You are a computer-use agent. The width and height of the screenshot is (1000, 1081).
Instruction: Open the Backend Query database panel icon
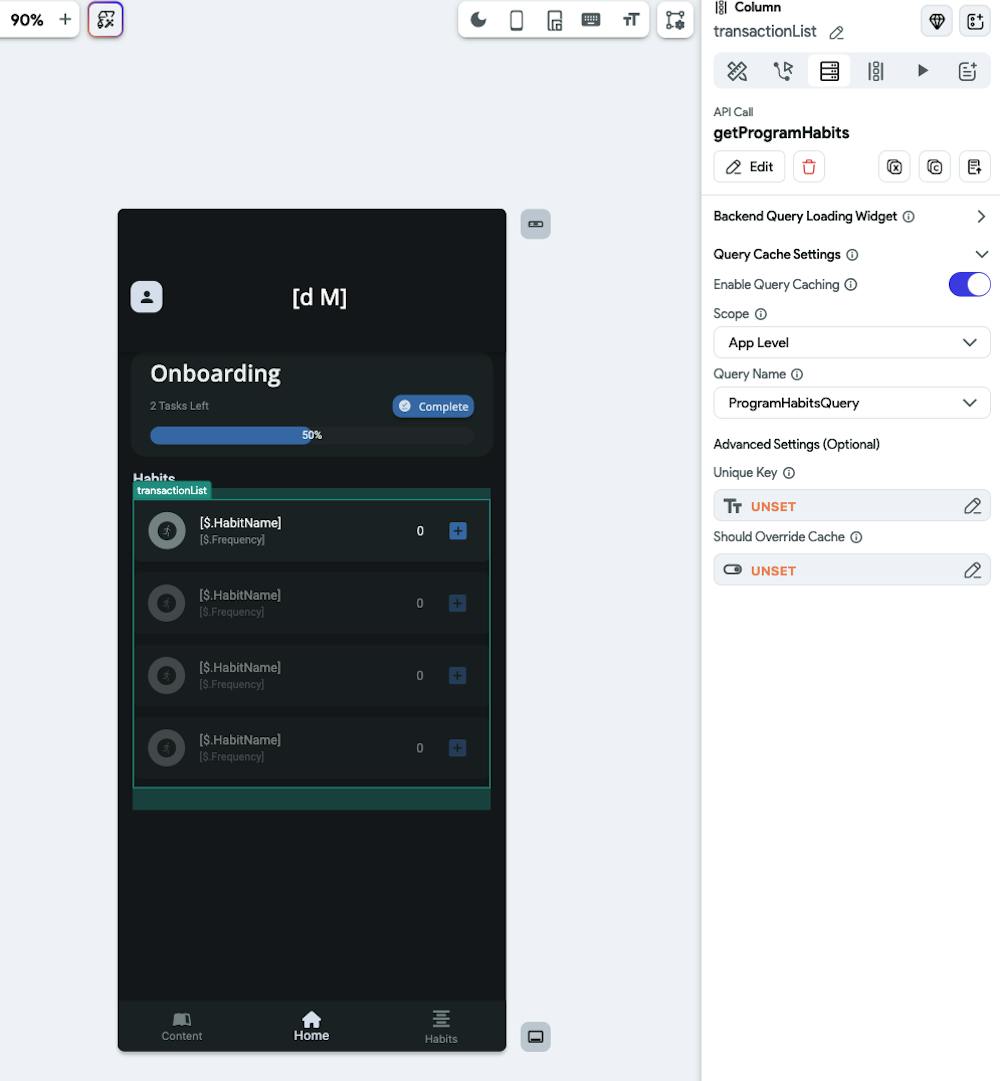(x=828, y=70)
